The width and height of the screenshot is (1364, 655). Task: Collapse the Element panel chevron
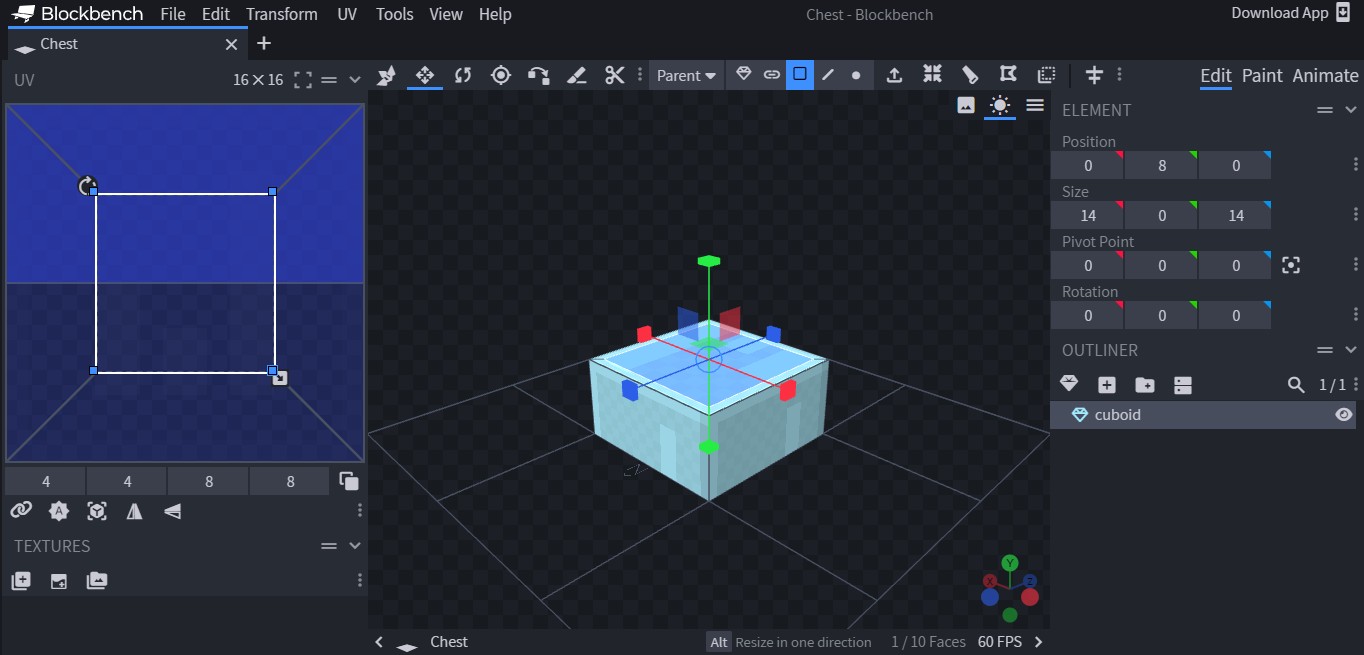[1351, 110]
